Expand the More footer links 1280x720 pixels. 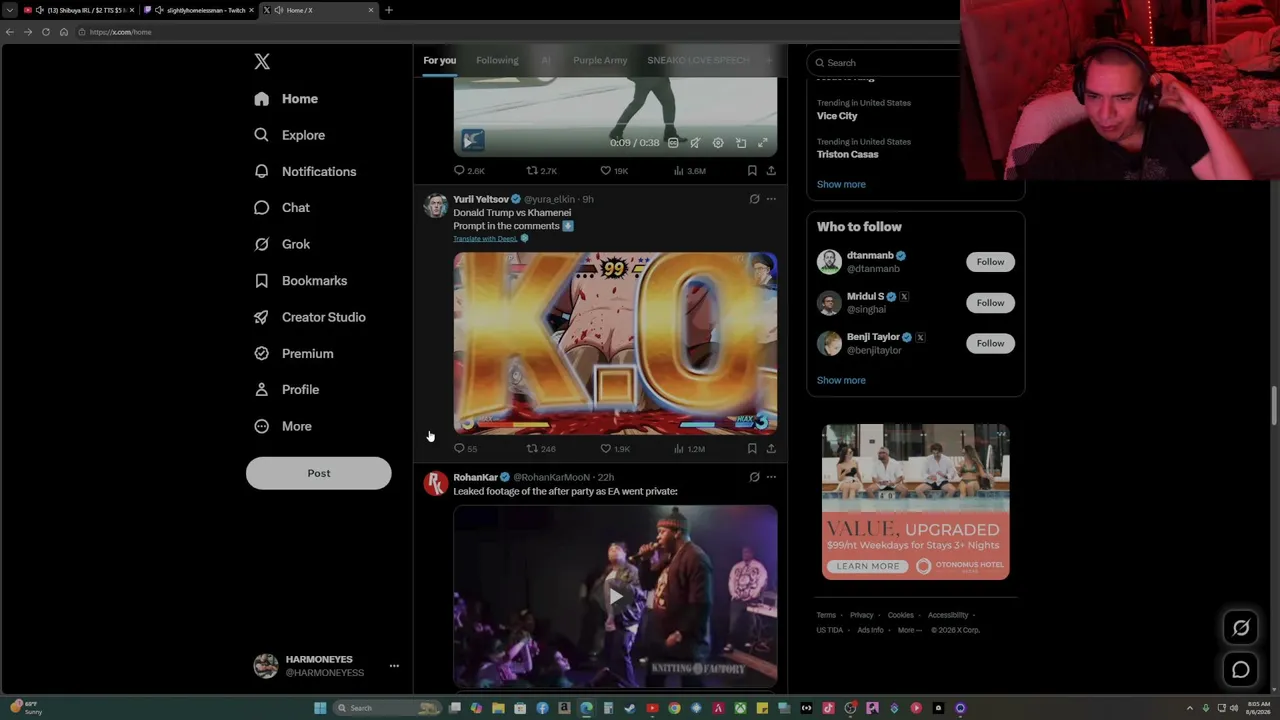910,630
